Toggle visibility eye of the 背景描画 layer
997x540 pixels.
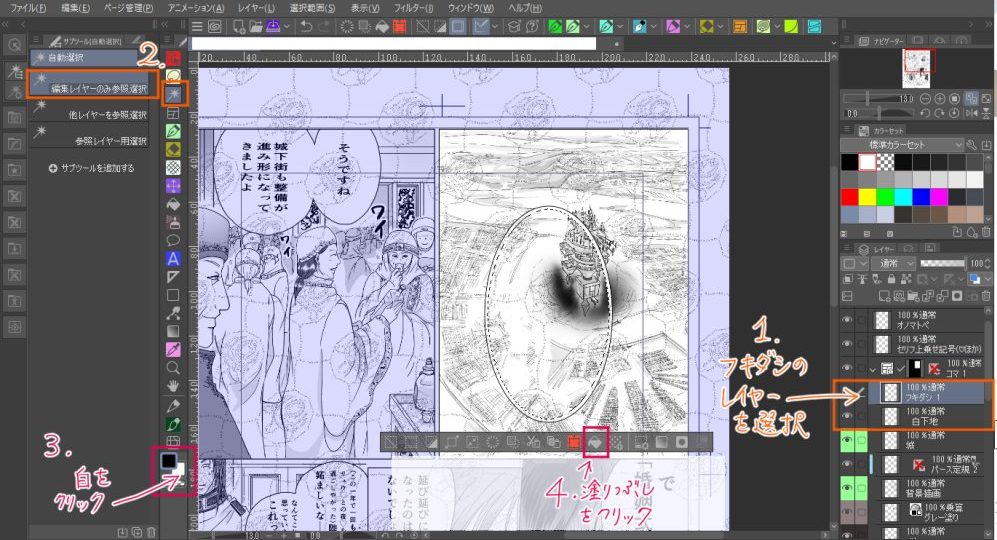coord(847,488)
